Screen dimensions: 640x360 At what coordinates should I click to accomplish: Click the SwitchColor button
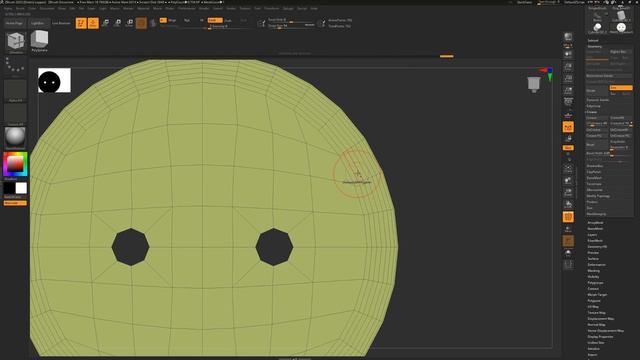point(15,197)
